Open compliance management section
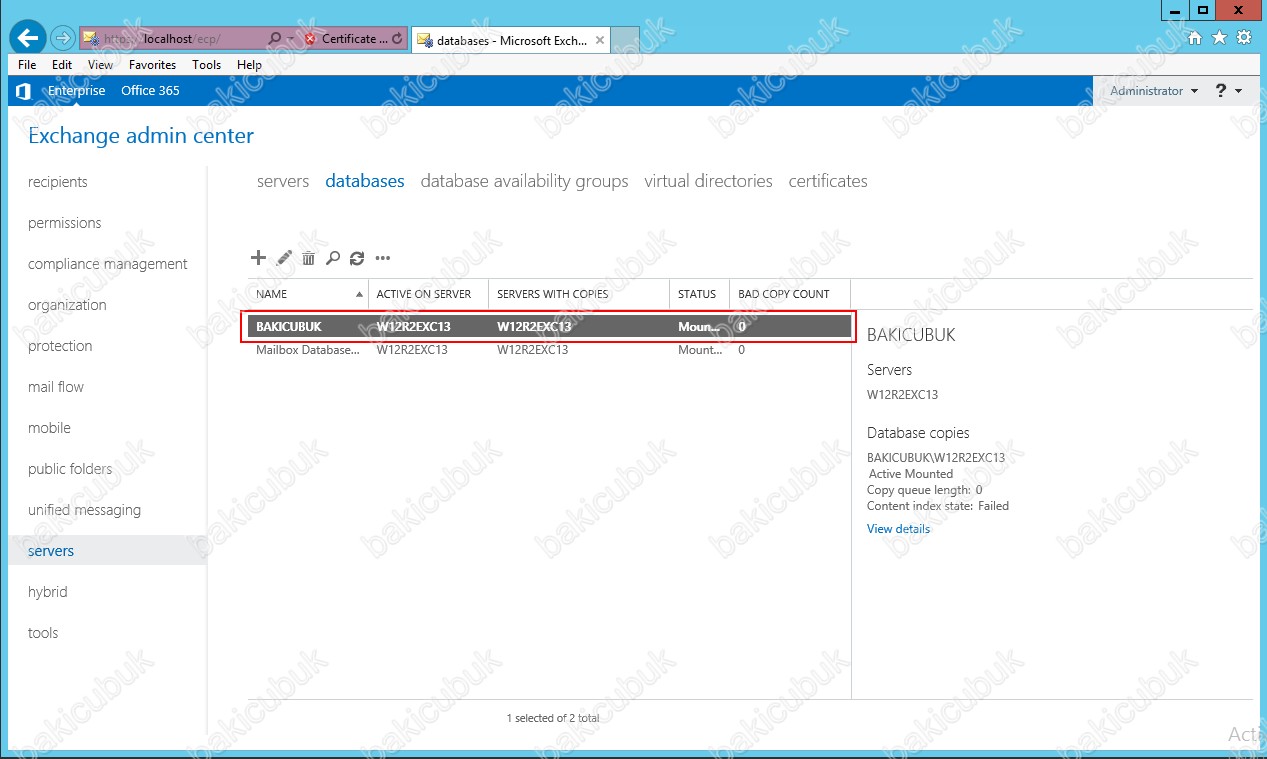This screenshot has width=1267, height=759. 108,264
